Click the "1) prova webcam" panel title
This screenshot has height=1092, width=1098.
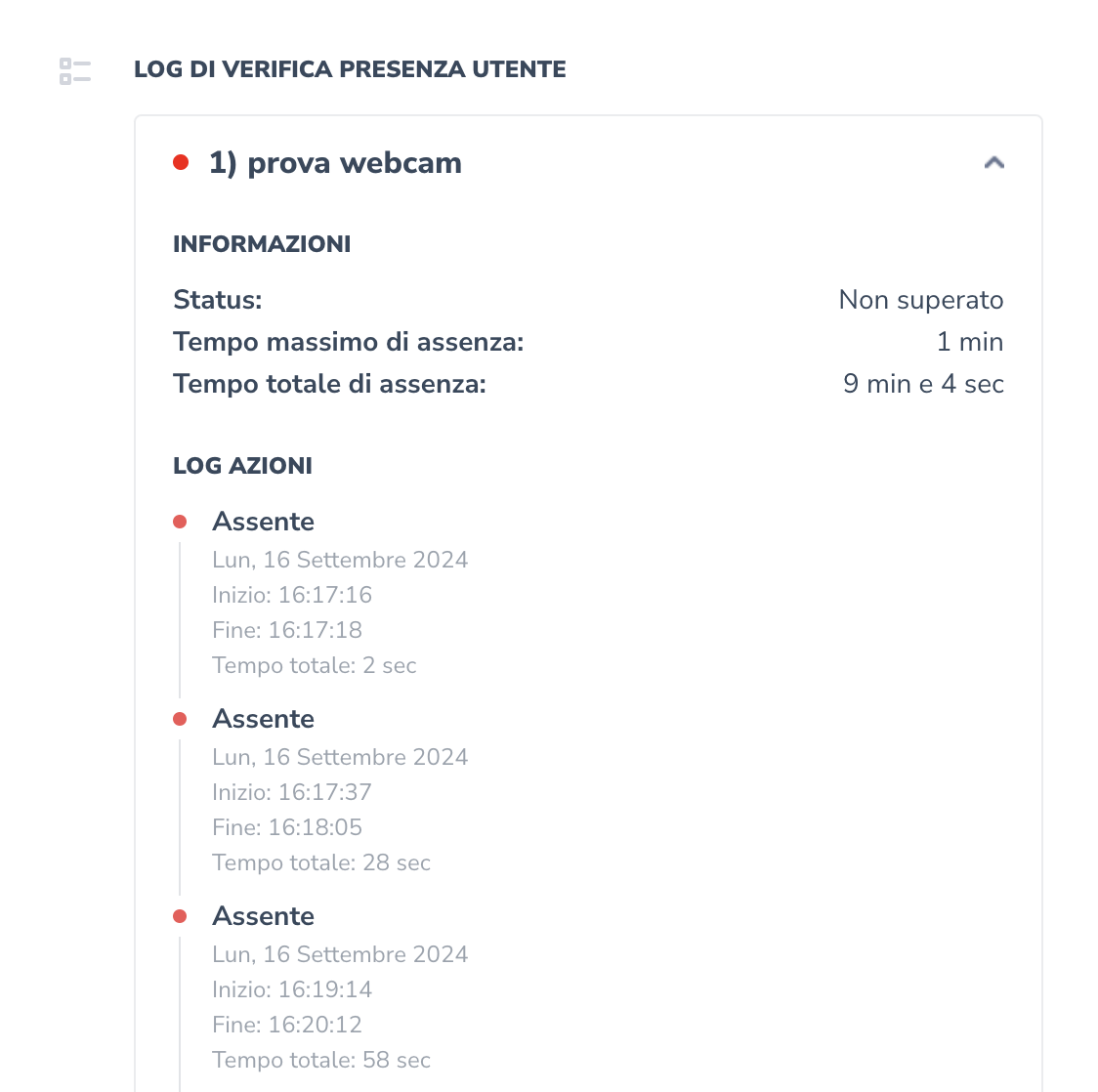335,163
